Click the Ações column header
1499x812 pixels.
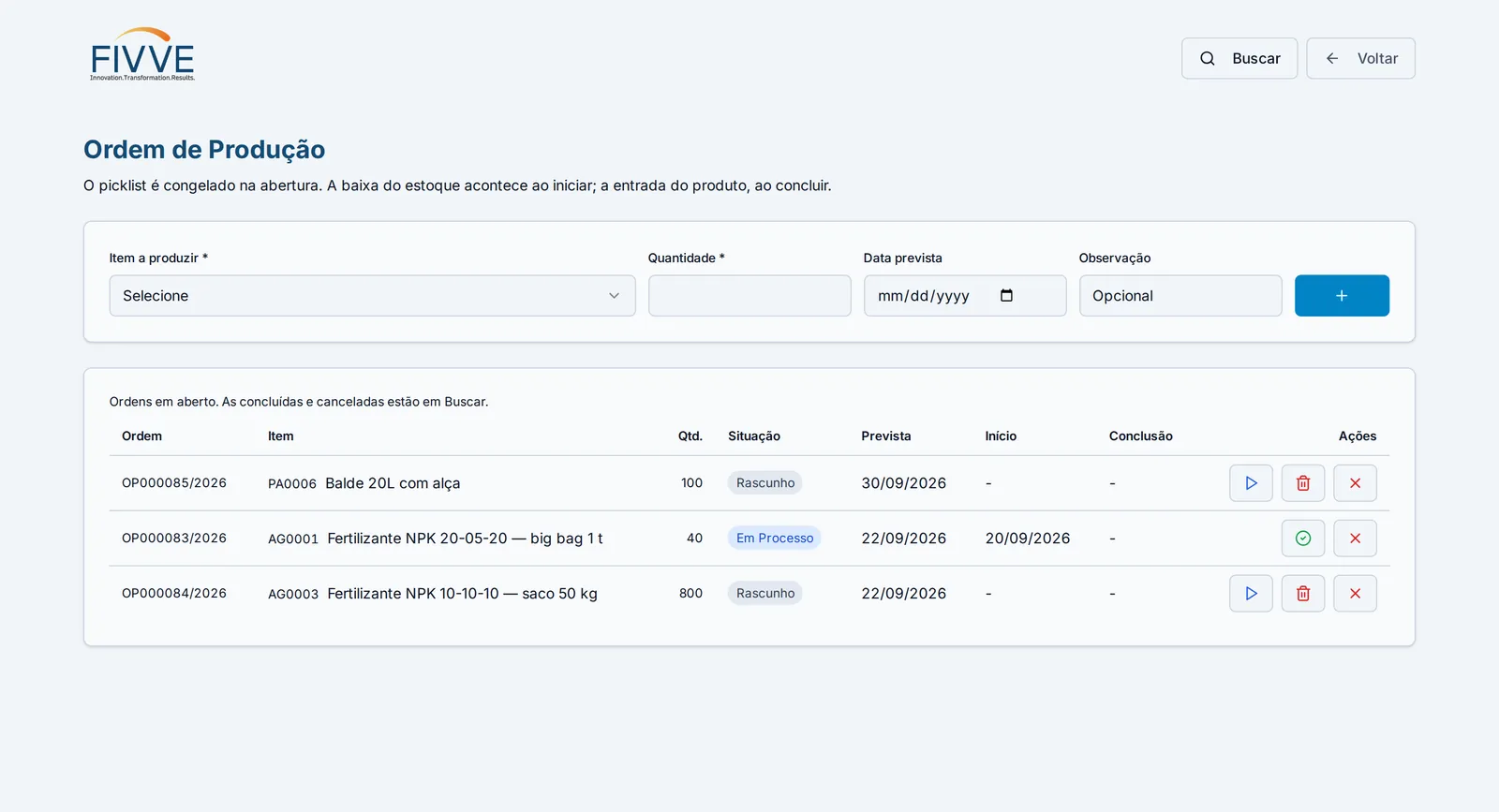tap(1358, 436)
